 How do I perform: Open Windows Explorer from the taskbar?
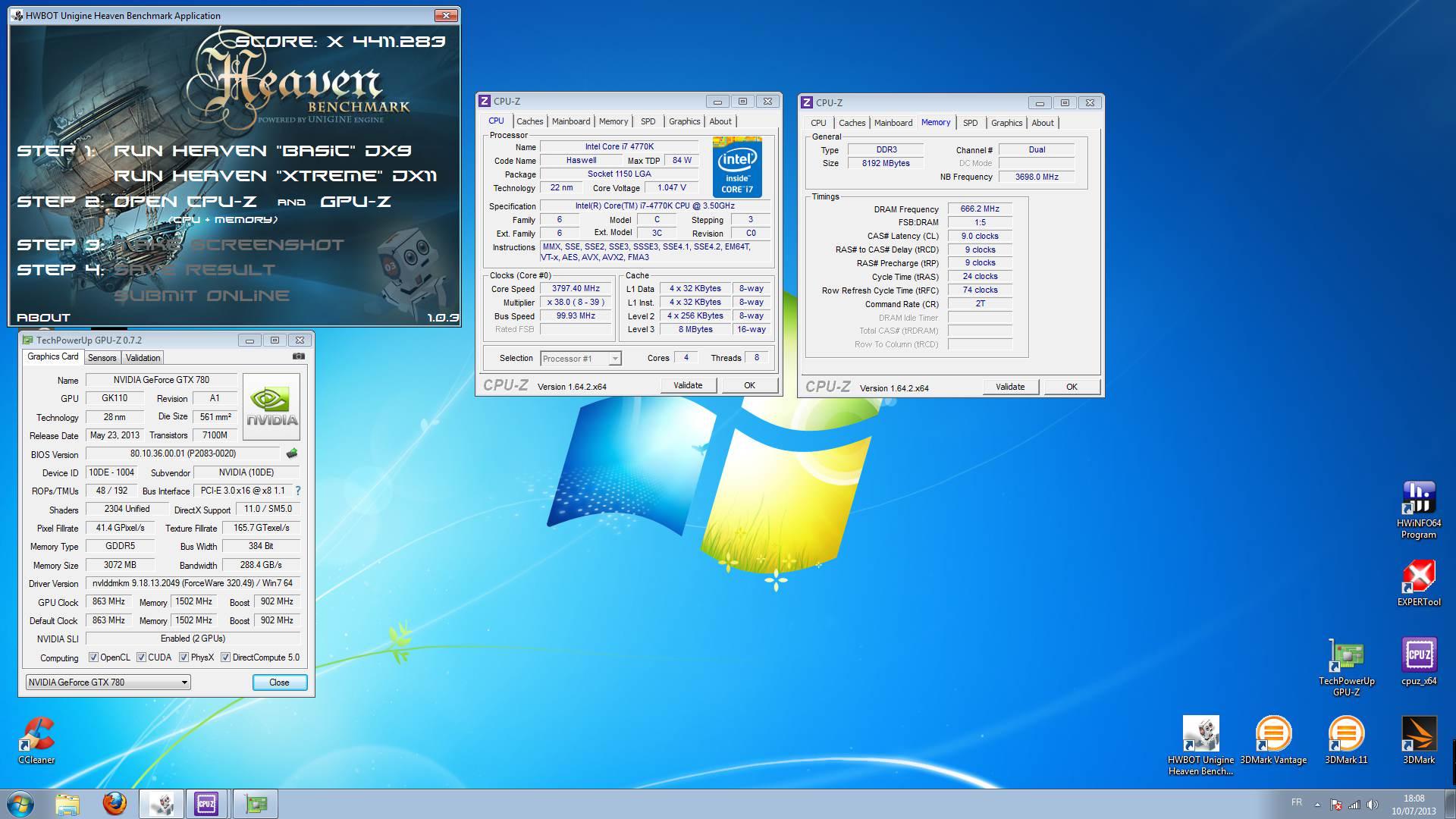67,804
